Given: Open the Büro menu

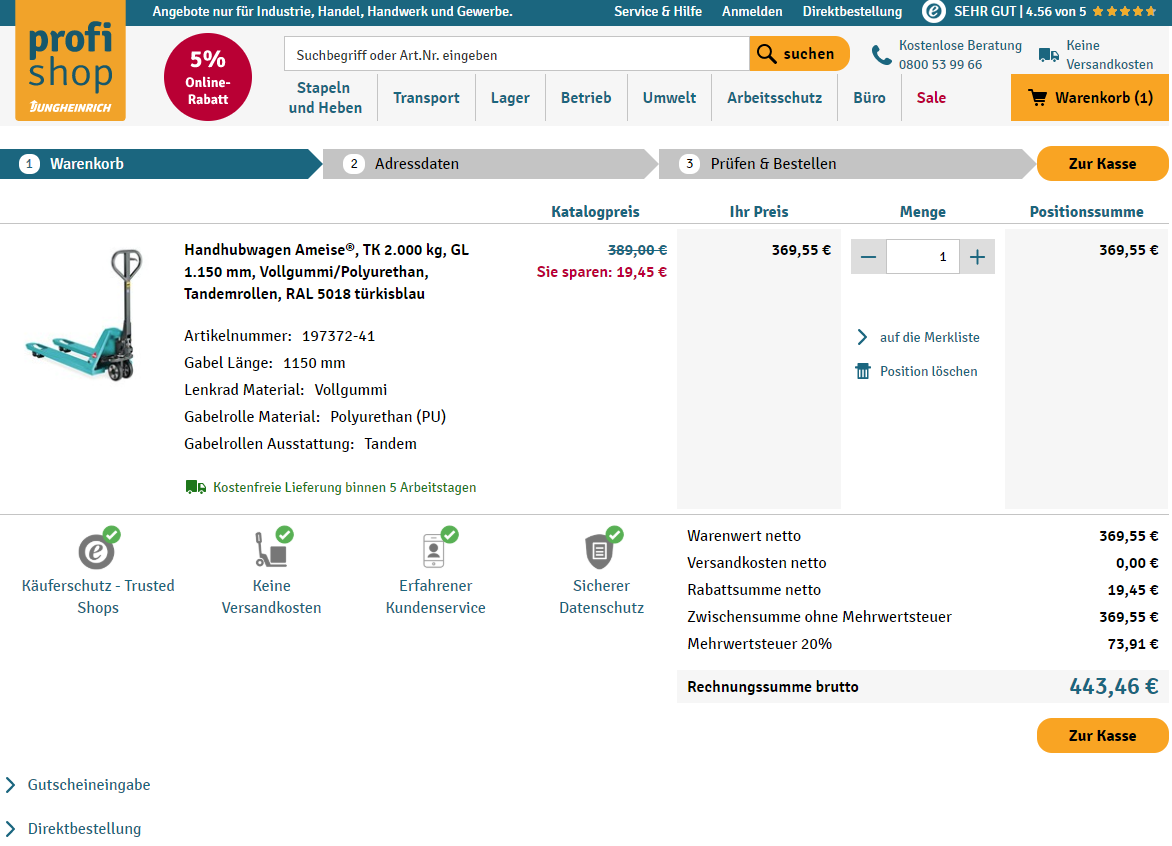Looking at the screenshot, I should pos(869,98).
